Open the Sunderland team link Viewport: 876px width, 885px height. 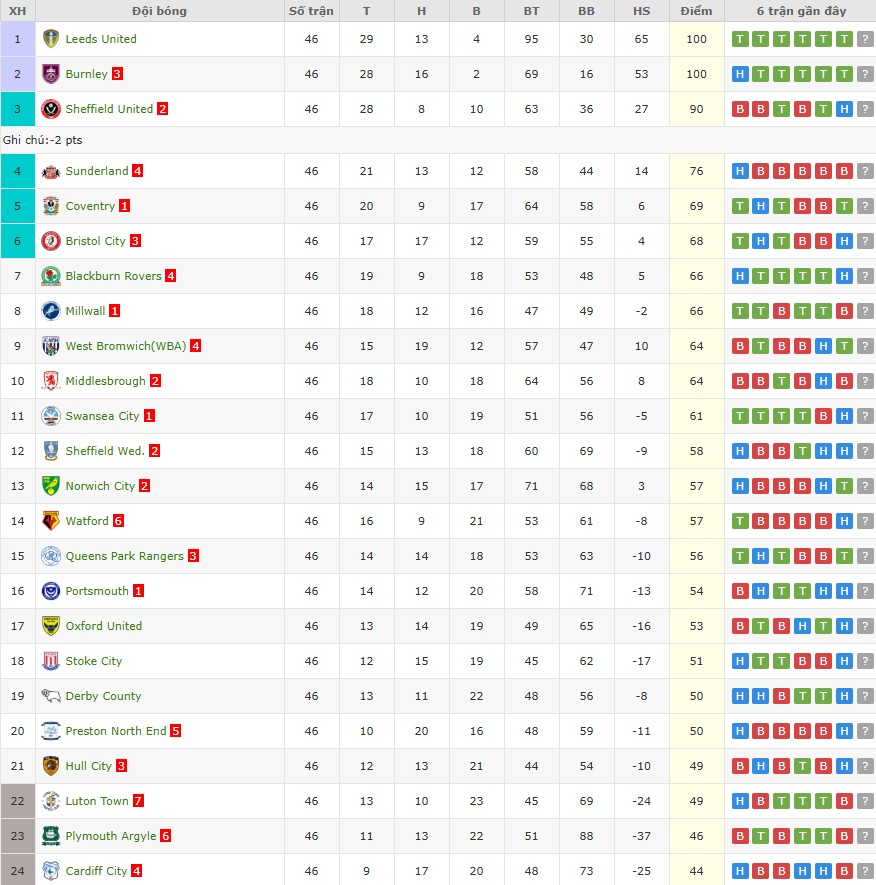pyautogui.click(x=97, y=171)
